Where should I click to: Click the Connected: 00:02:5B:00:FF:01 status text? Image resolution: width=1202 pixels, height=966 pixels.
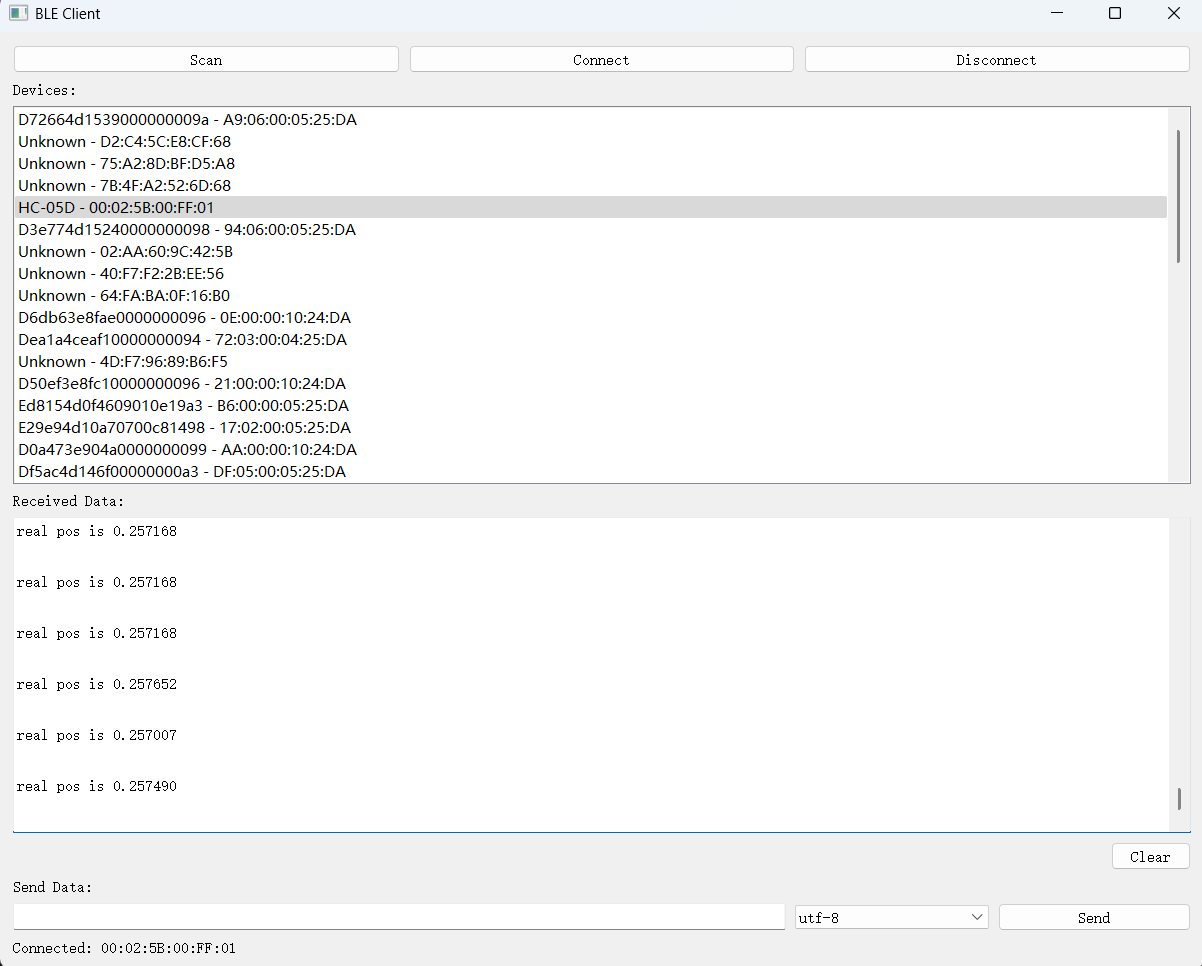[x=124, y=948]
